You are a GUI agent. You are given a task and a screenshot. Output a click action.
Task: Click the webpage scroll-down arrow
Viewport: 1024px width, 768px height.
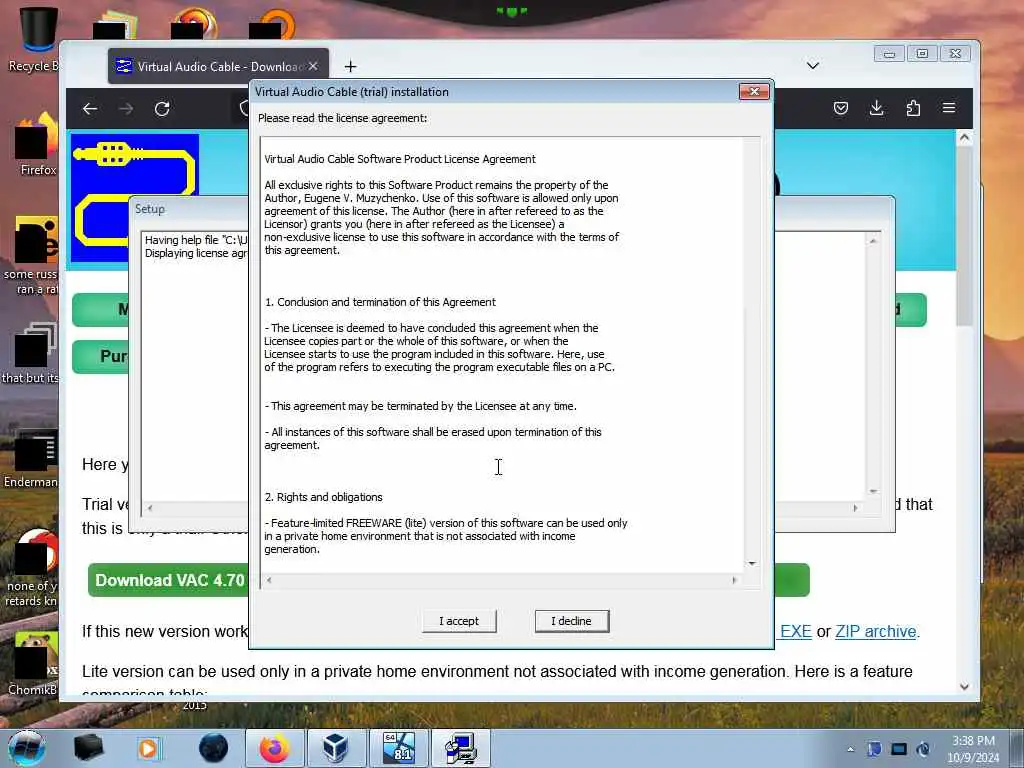point(965,686)
